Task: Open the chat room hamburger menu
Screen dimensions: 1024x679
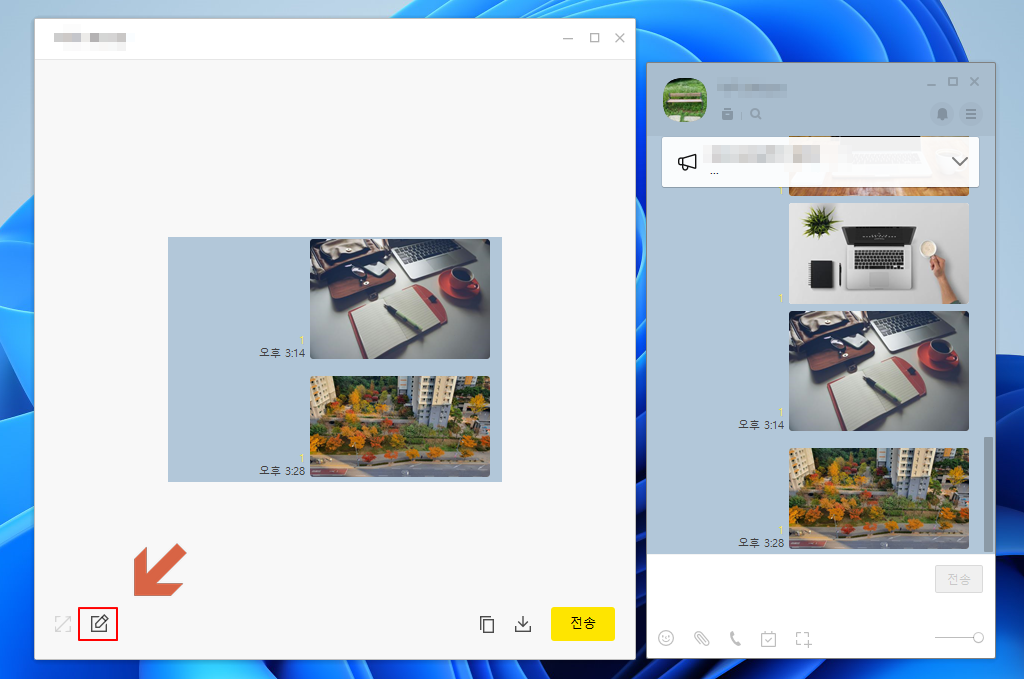Action: 971,114
